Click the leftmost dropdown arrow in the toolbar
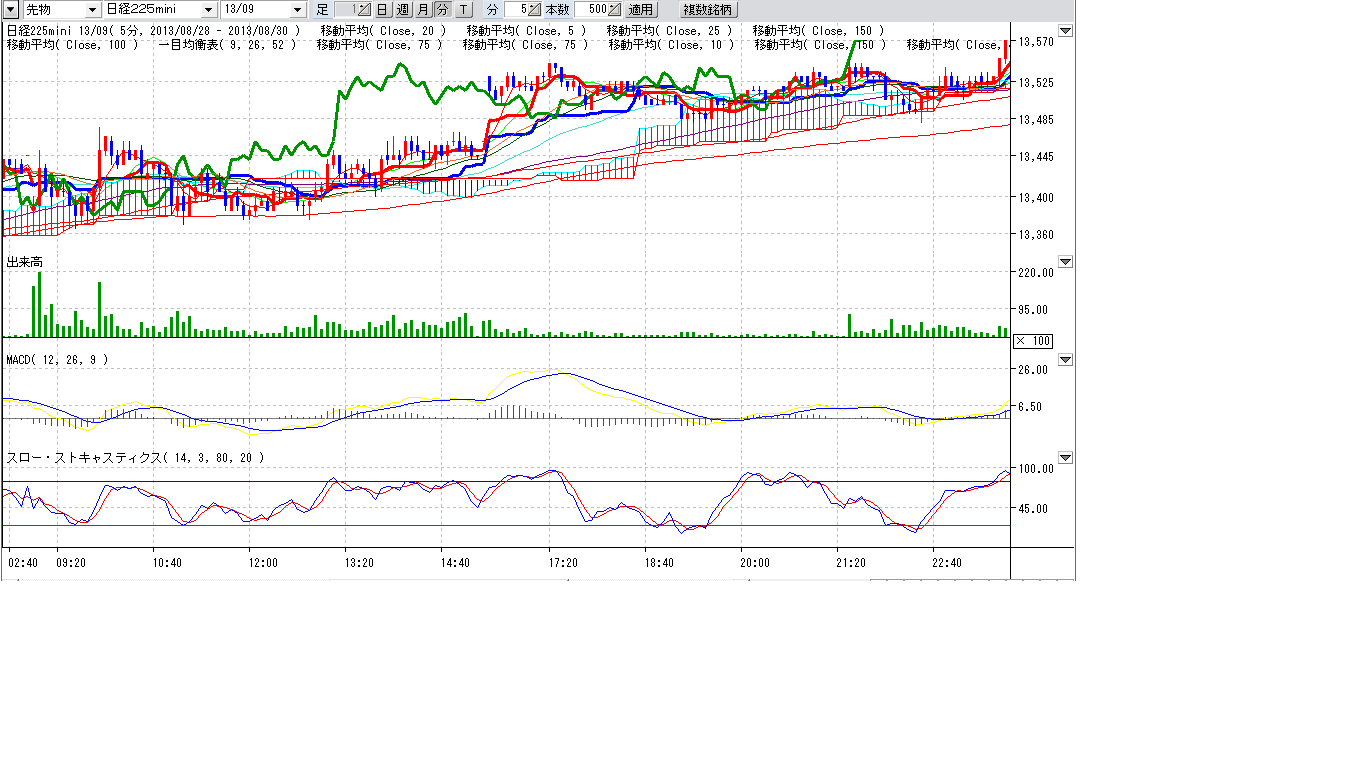The height and width of the screenshot is (768, 1366). pyautogui.click(x=9, y=9)
